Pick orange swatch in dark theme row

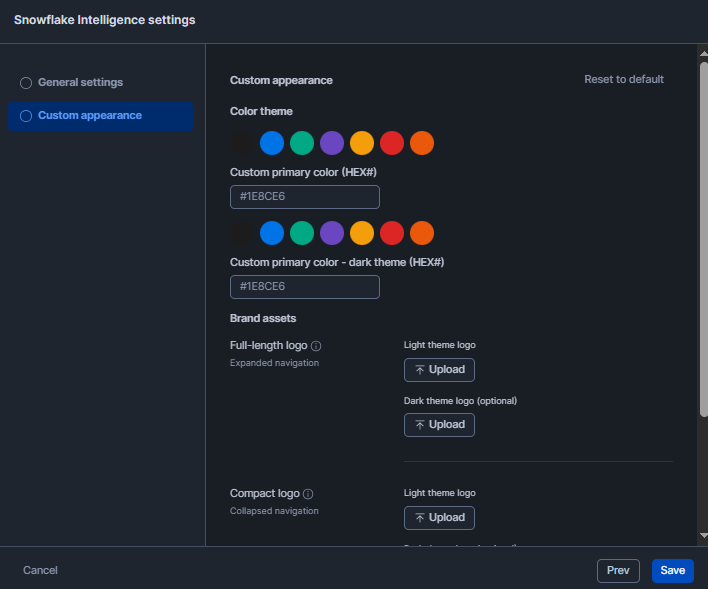click(422, 233)
